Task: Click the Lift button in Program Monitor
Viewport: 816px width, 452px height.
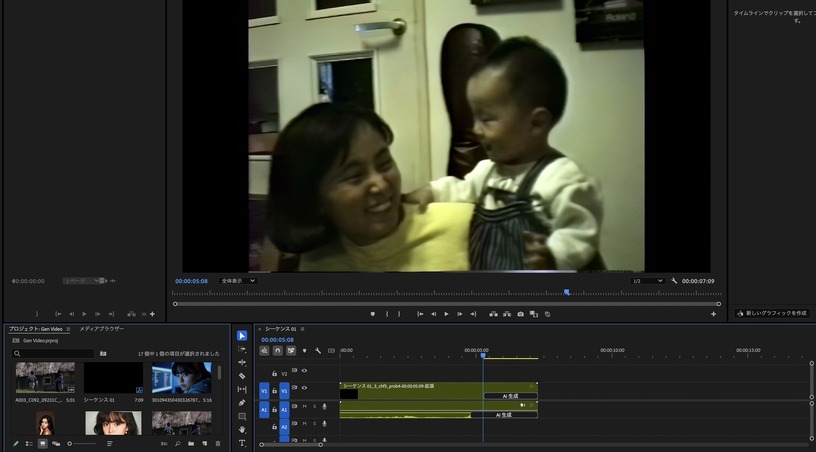Action: click(493, 314)
